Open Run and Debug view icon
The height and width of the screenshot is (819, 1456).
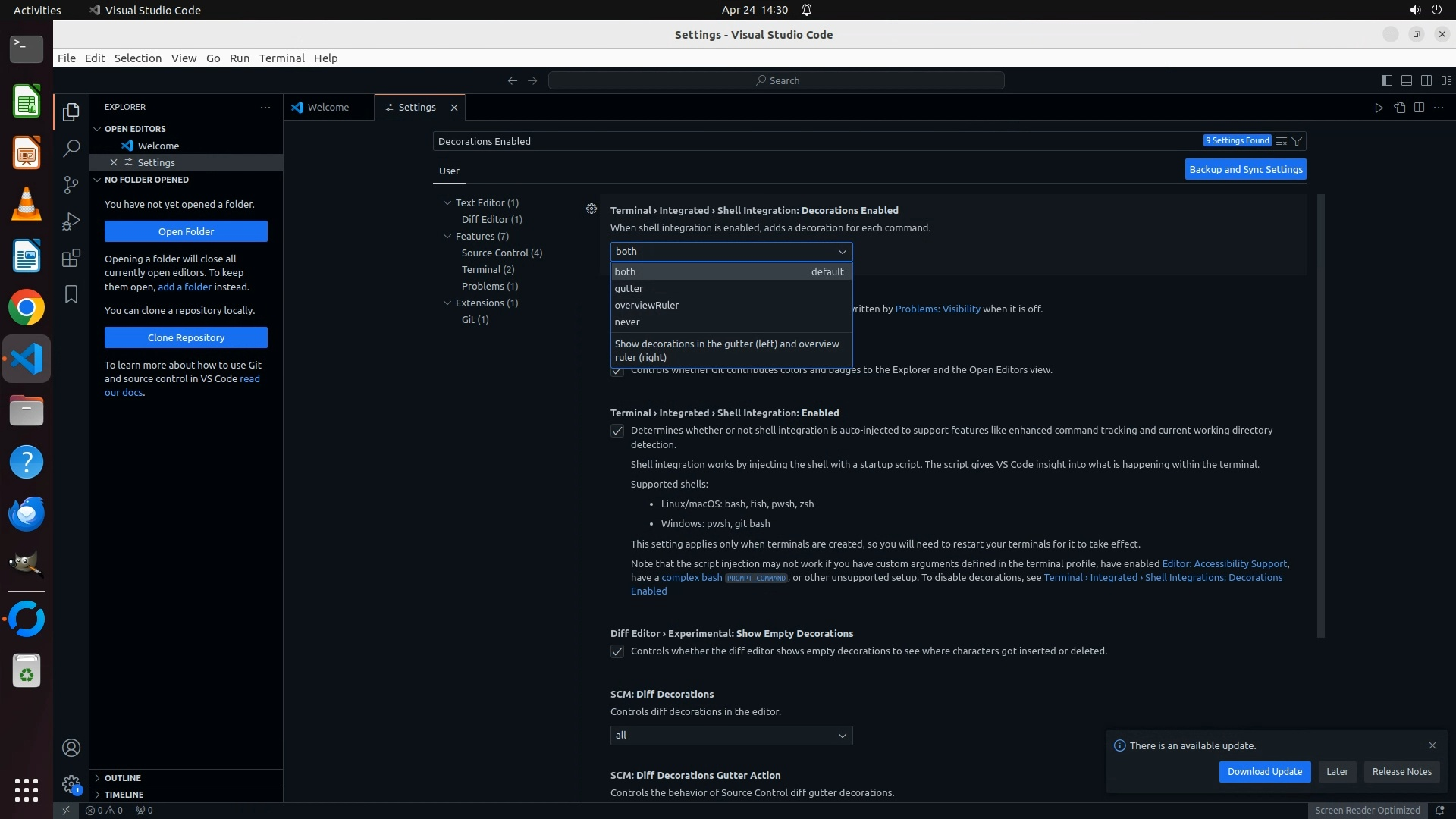pyautogui.click(x=71, y=221)
